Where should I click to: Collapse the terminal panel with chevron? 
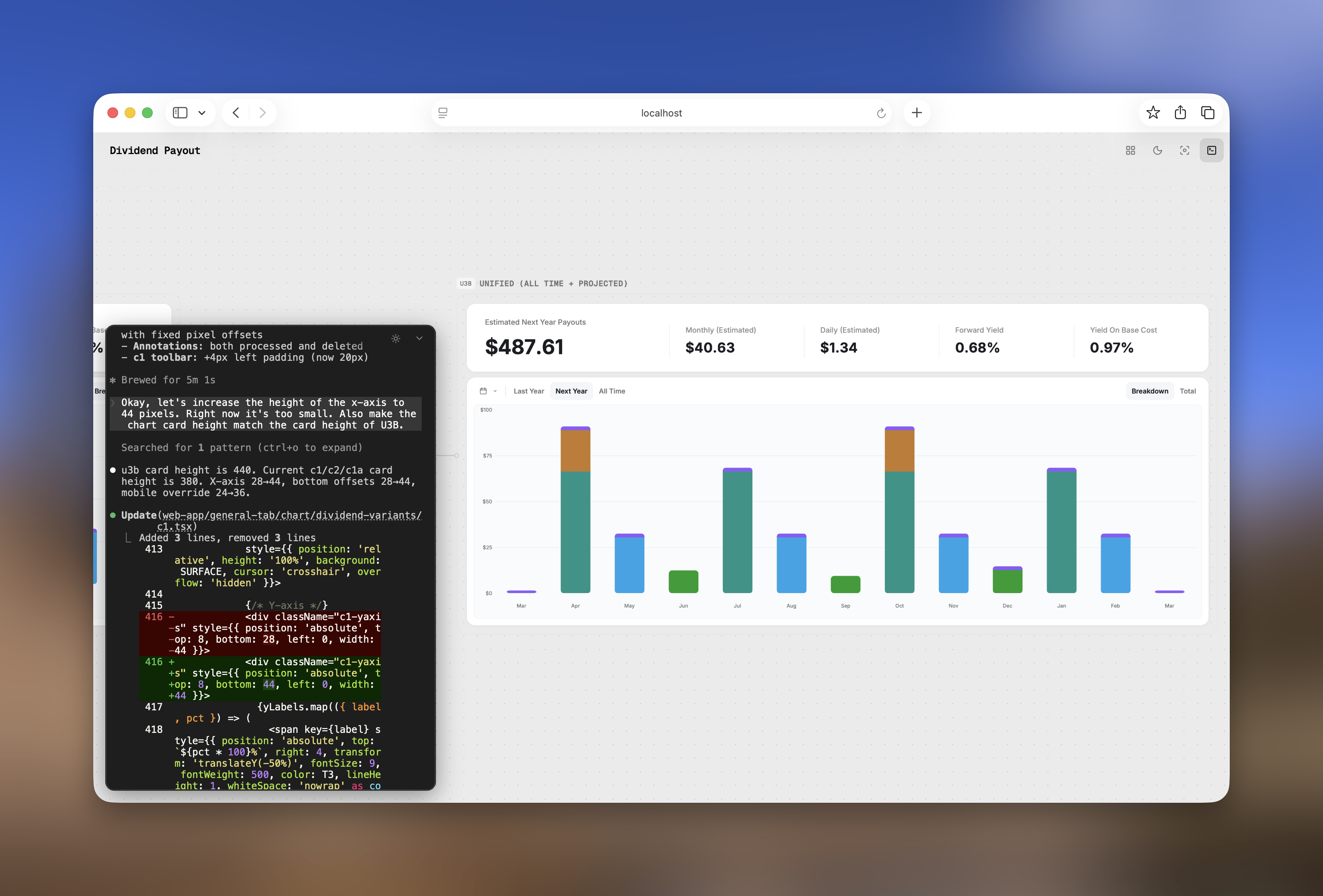pos(419,338)
